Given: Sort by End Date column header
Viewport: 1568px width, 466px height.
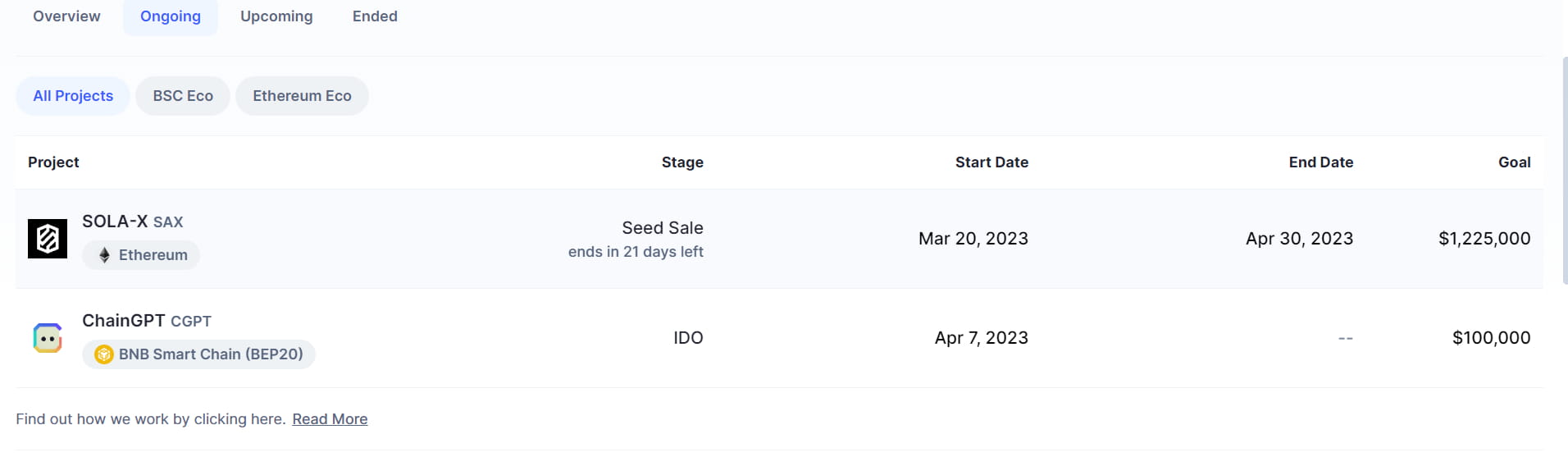Looking at the screenshot, I should 1320,162.
